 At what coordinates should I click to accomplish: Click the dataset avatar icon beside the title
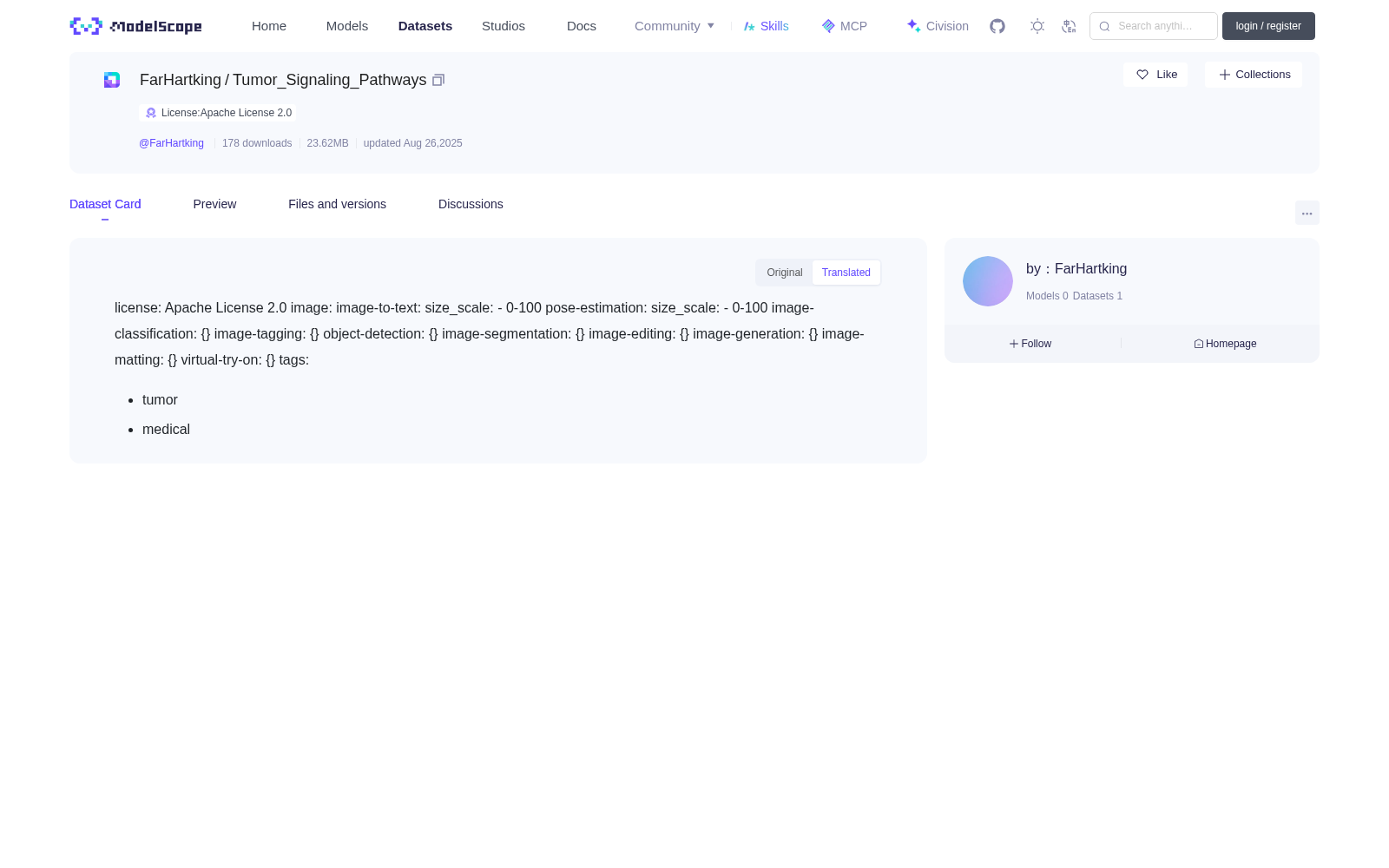(x=112, y=80)
